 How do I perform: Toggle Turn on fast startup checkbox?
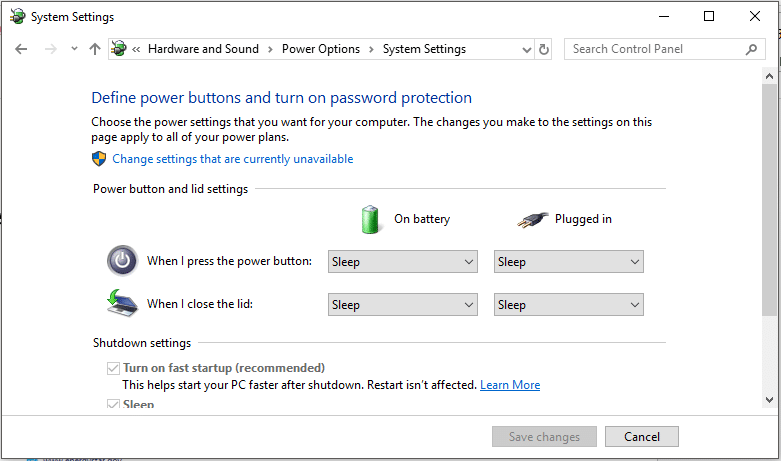[x=113, y=368]
